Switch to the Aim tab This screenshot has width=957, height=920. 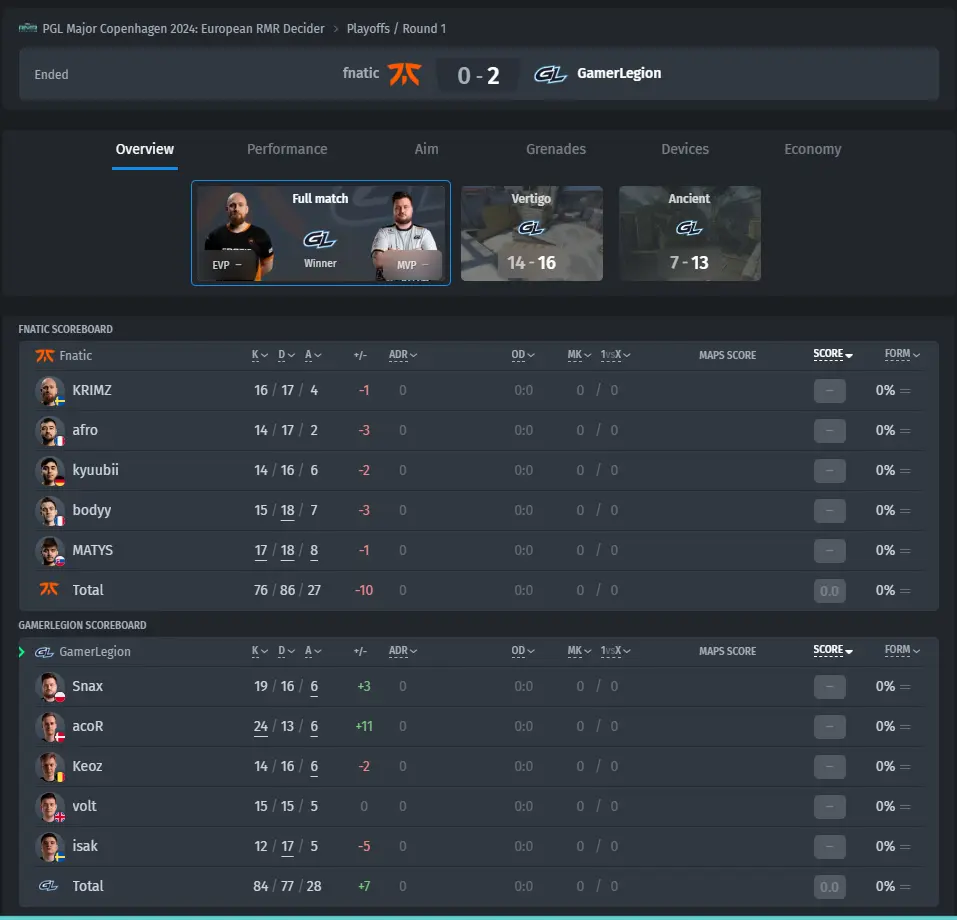click(x=426, y=149)
